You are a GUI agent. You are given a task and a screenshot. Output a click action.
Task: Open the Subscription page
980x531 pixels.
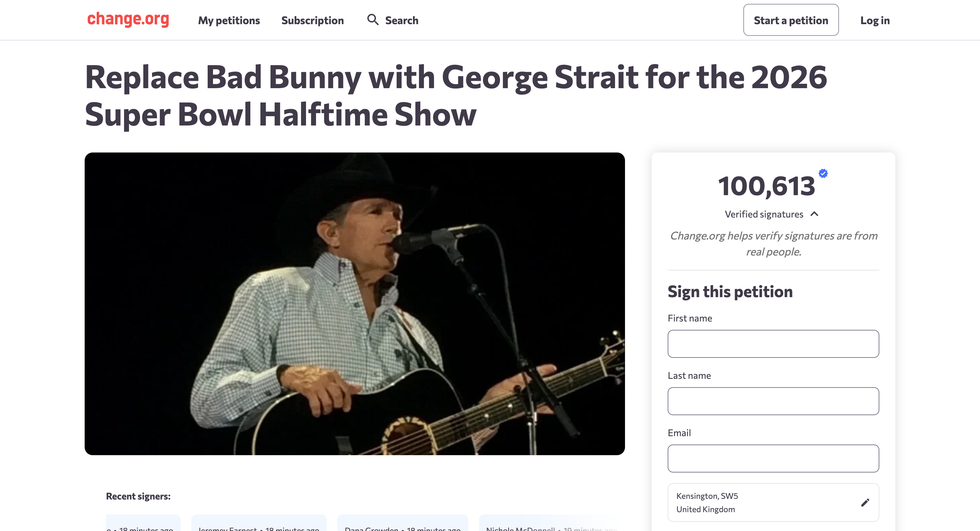[312, 20]
